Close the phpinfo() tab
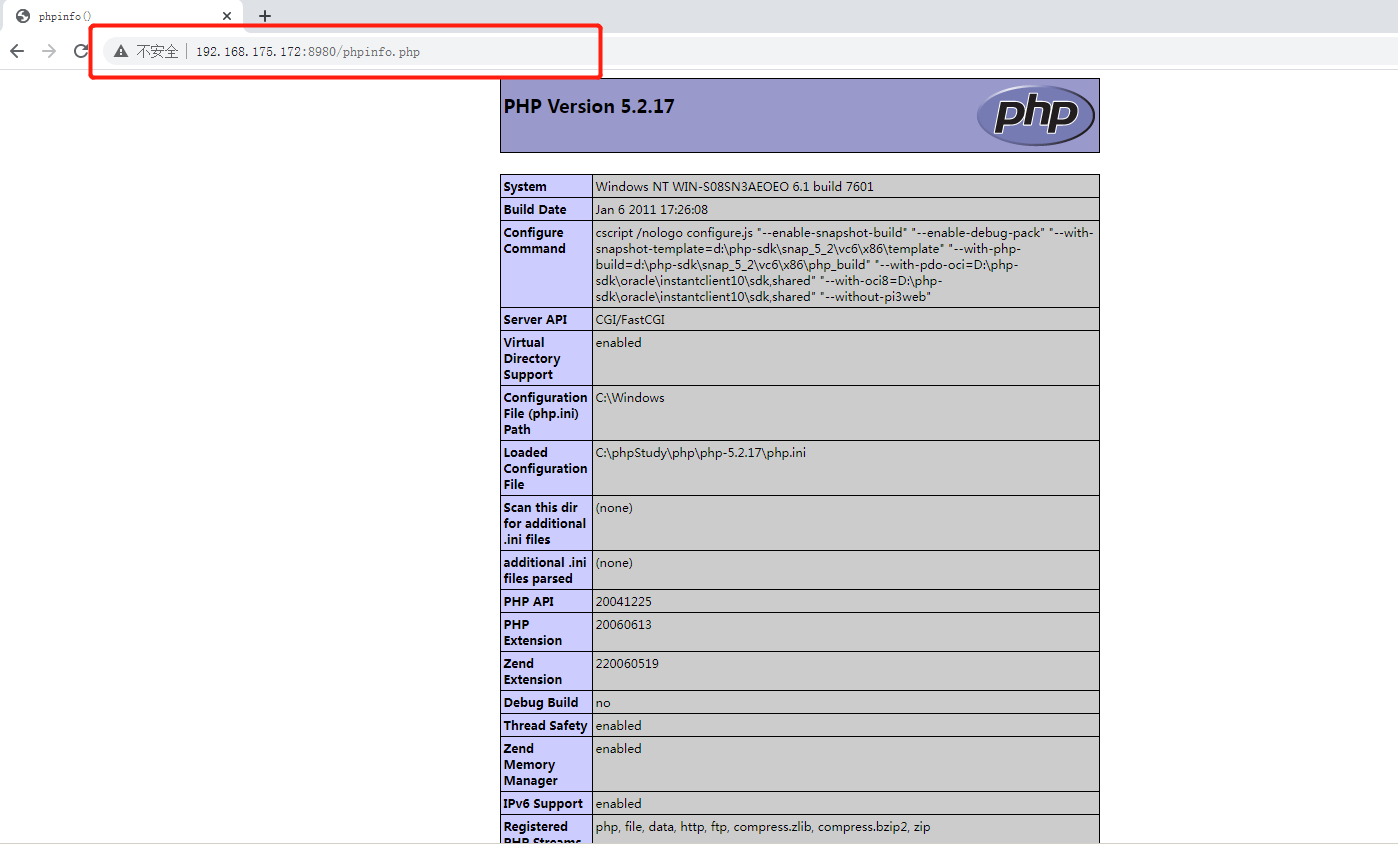Screen dimensions: 1398x844 click(227, 16)
